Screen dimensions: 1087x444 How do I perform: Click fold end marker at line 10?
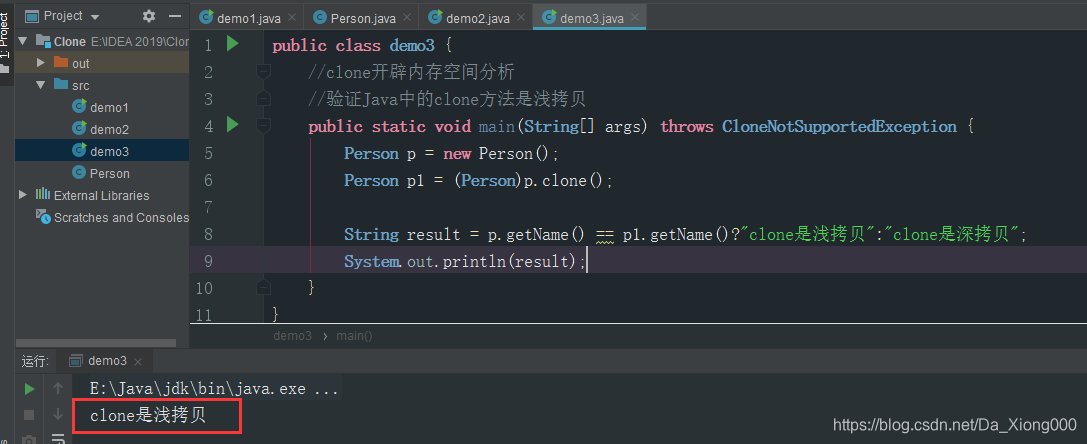pyautogui.click(x=263, y=287)
